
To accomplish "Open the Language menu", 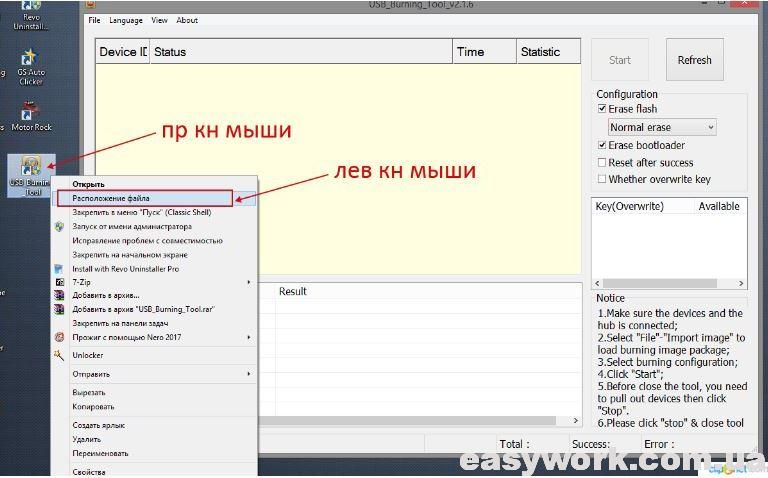I will coord(126,20).
